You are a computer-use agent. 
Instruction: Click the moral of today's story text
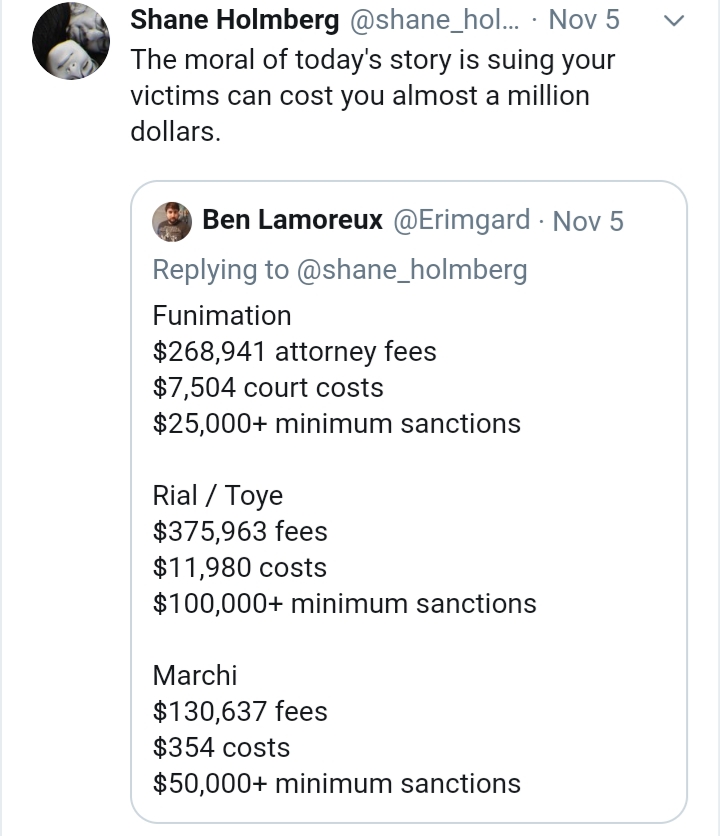click(x=373, y=95)
